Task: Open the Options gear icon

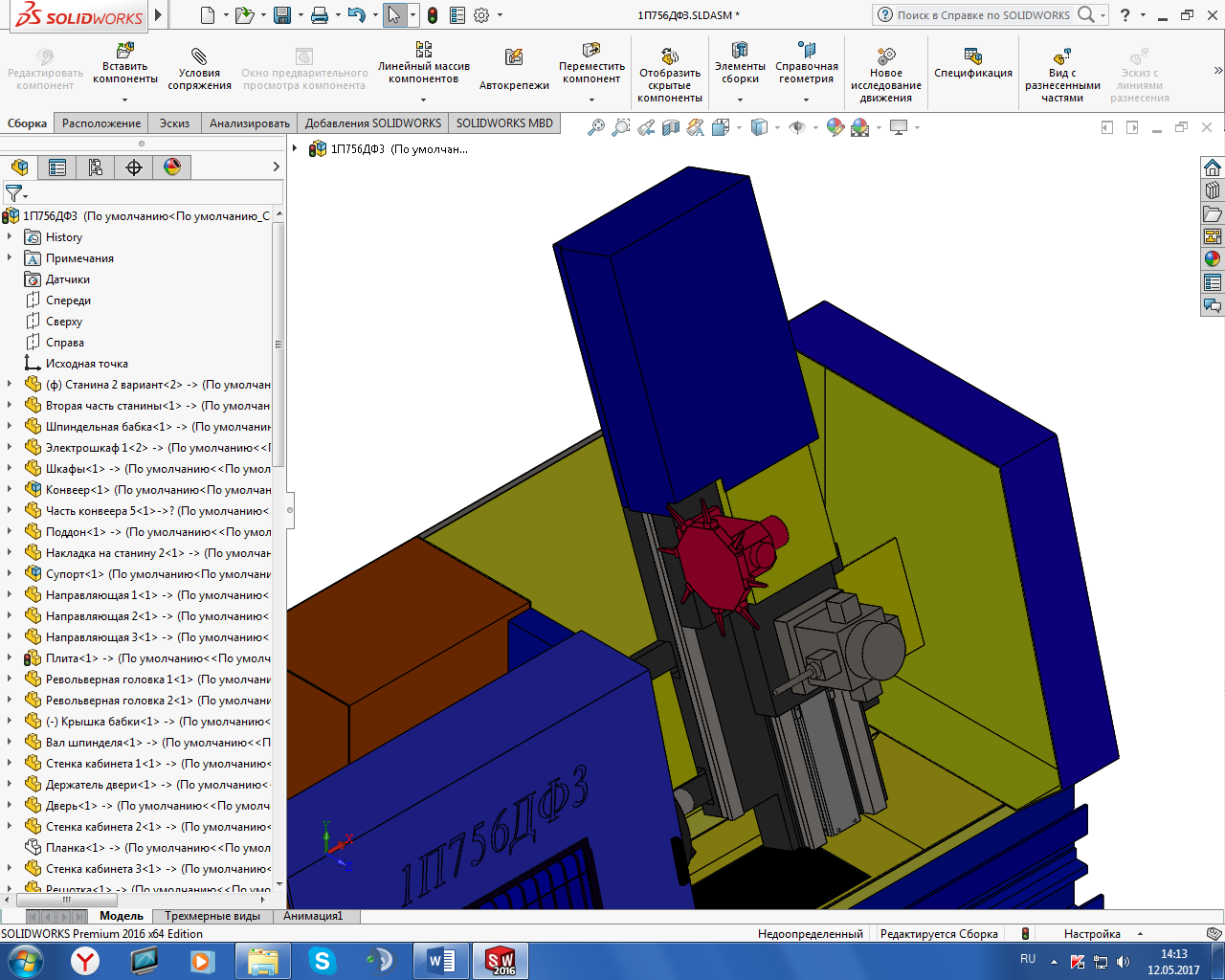Action: (481, 15)
